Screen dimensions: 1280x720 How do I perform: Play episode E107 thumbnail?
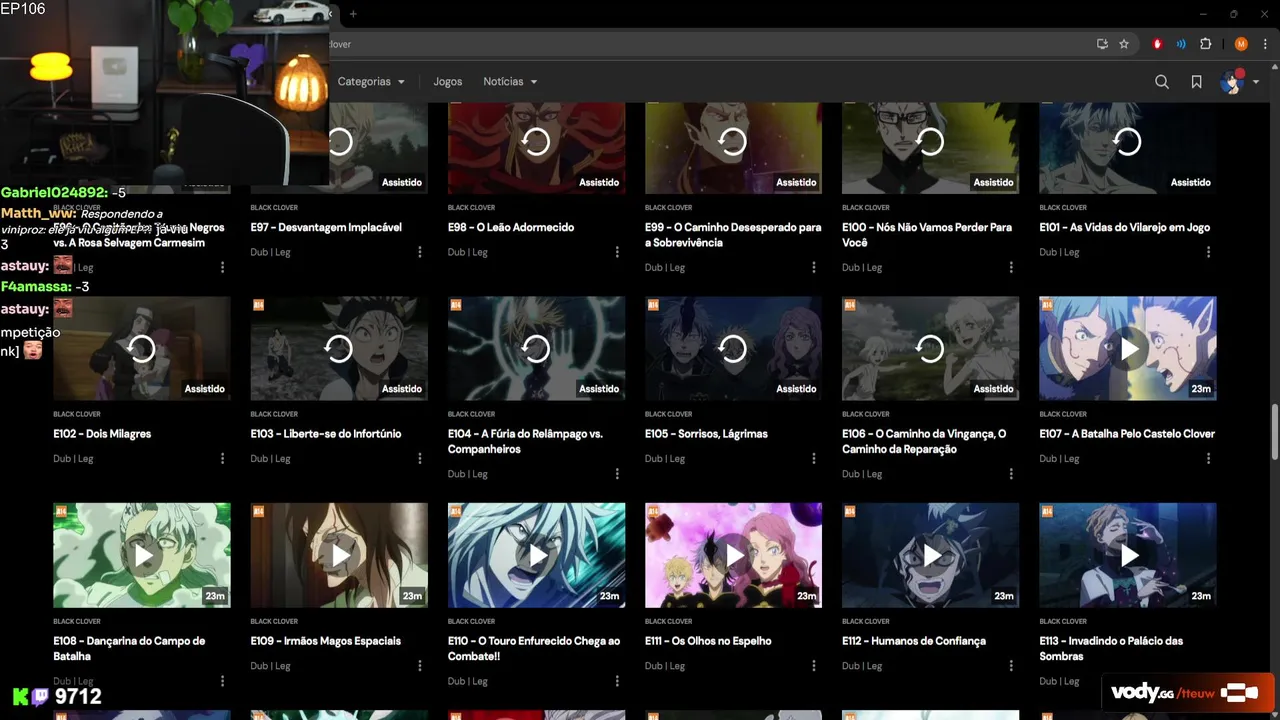point(1127,348)
